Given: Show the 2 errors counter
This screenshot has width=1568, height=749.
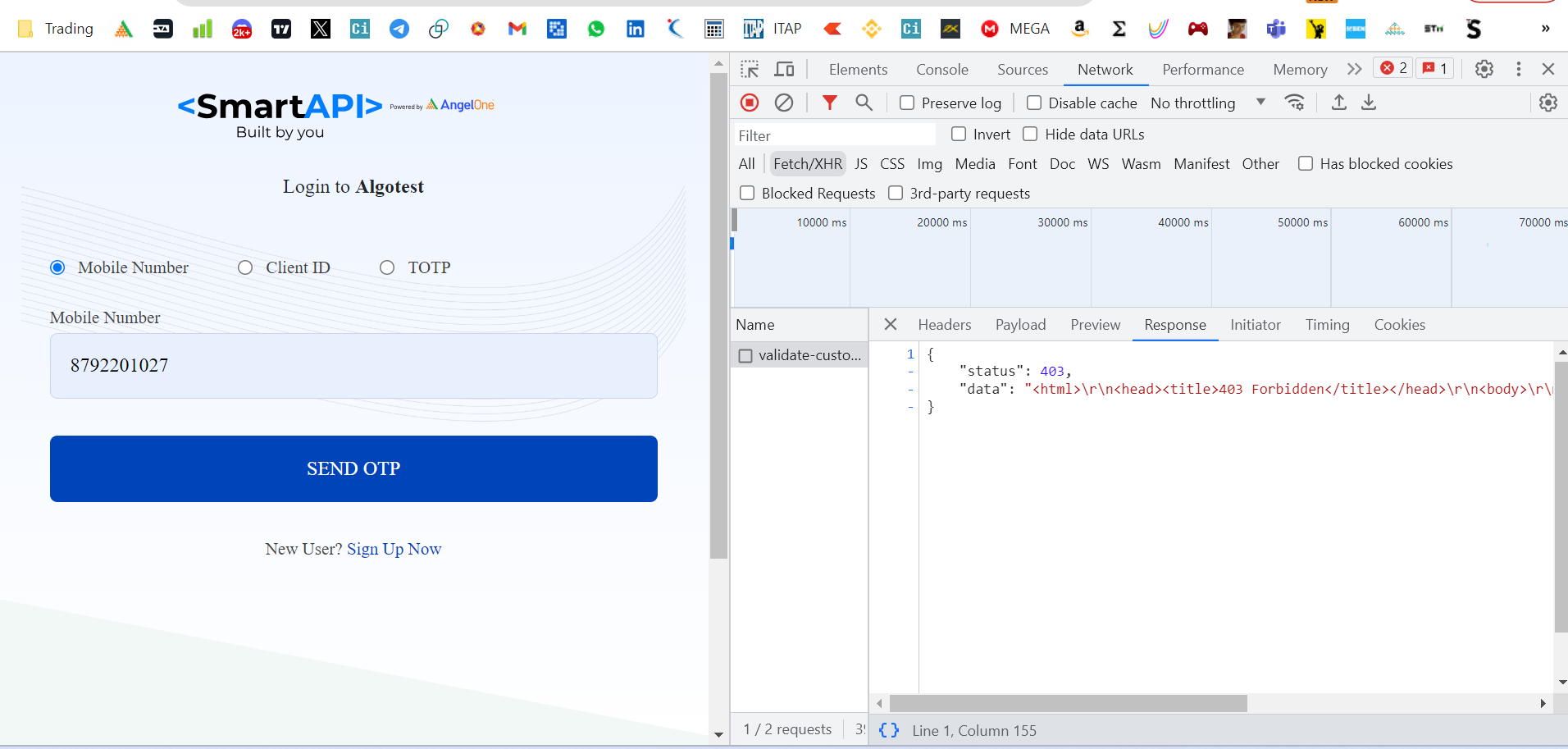Looking at the screenshot, I should click(1393, 68).
